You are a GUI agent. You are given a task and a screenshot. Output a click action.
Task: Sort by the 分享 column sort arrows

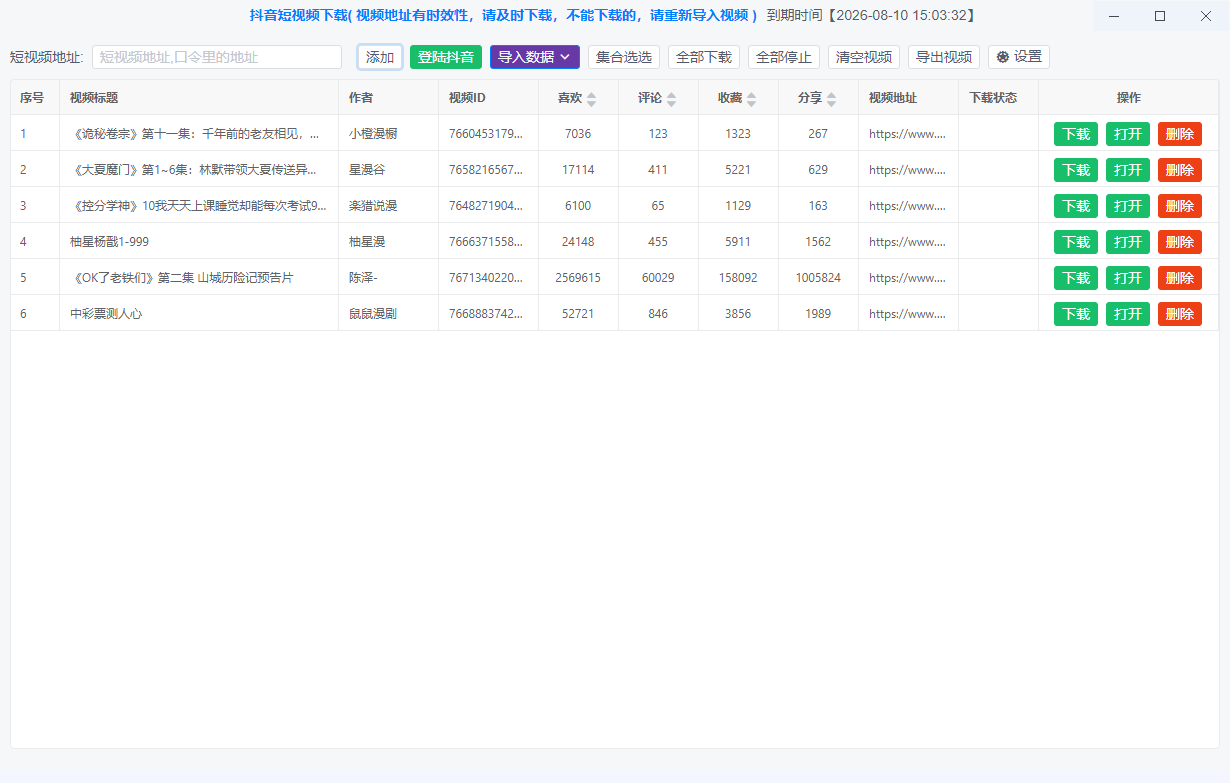831,99
